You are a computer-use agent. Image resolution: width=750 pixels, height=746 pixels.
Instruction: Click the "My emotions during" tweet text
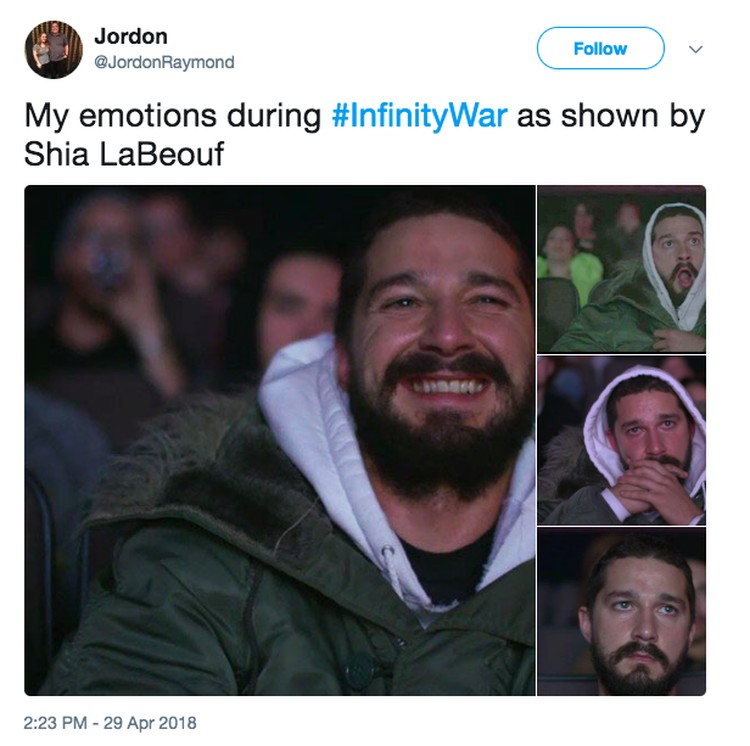(x=173, y=116)
